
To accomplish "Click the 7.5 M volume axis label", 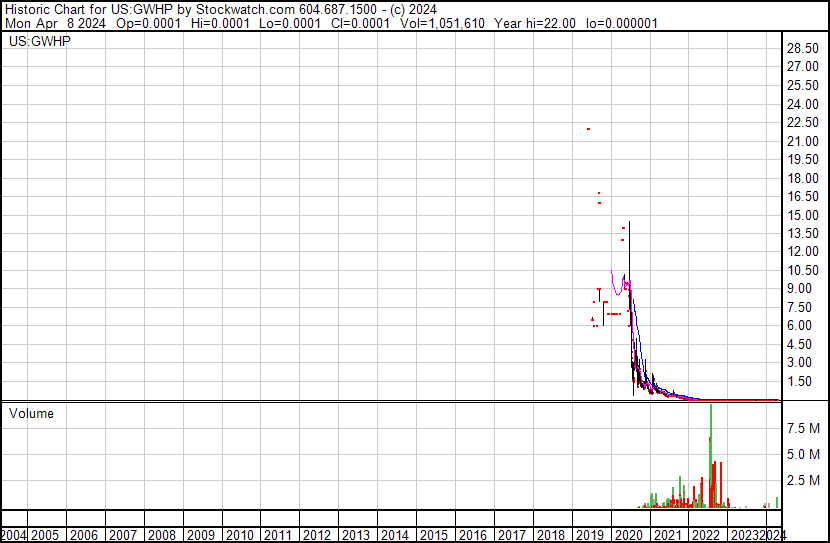I will (x=804, y=428).
